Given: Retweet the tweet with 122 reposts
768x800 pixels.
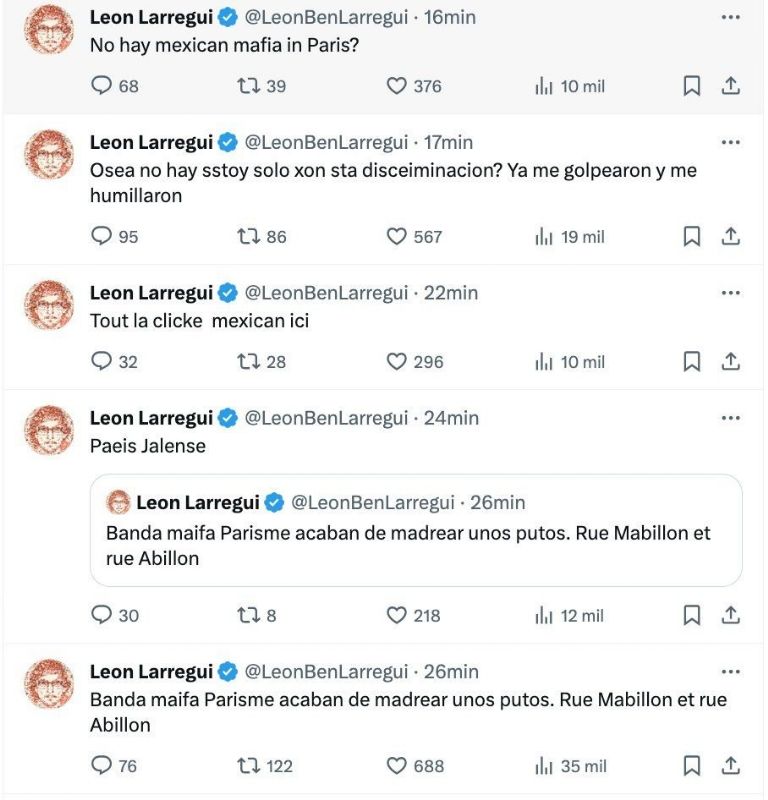Looking at the screenshot, I should point(248,766).
